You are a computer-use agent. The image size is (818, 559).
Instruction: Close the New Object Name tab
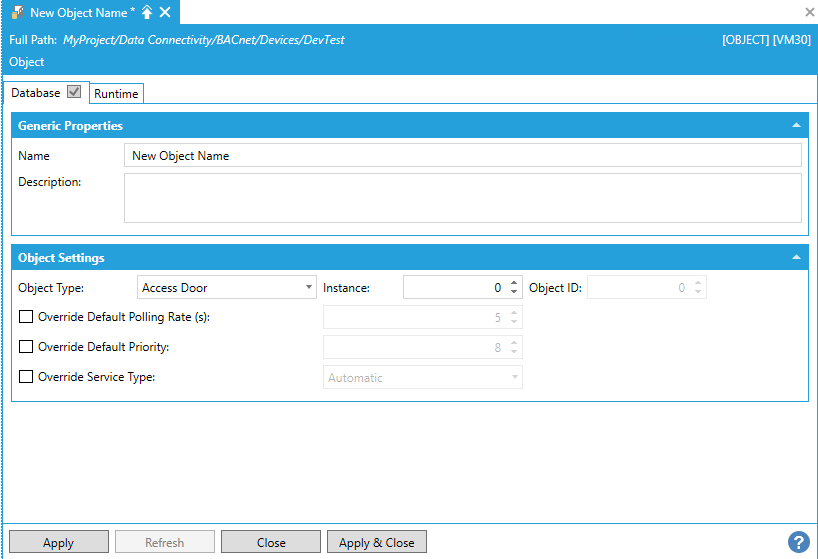click(165, 12)
